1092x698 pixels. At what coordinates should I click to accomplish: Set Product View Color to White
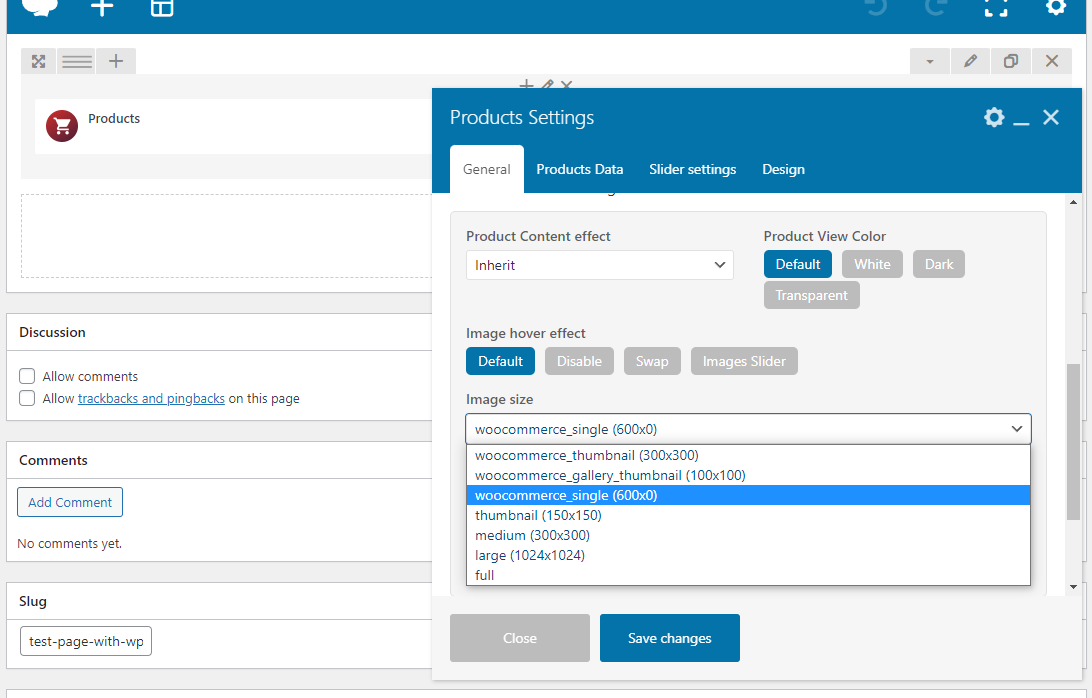pos(873,265)
